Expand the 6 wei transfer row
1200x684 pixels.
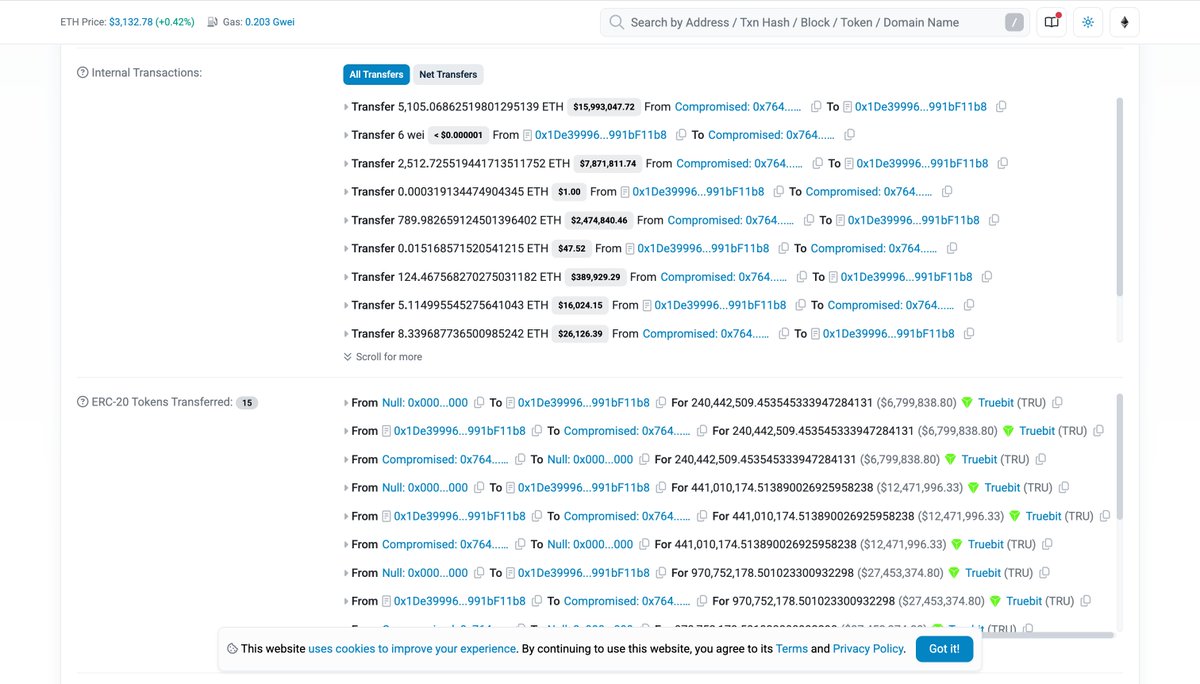[344, 134]
